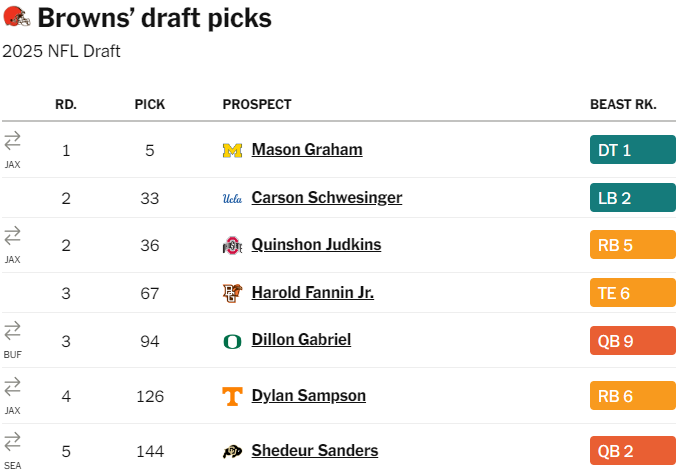Image resolution: width=680 pixels, height=473 pixels.
Task: Click the PROSPECT column header
Action: tap(257, 104)
